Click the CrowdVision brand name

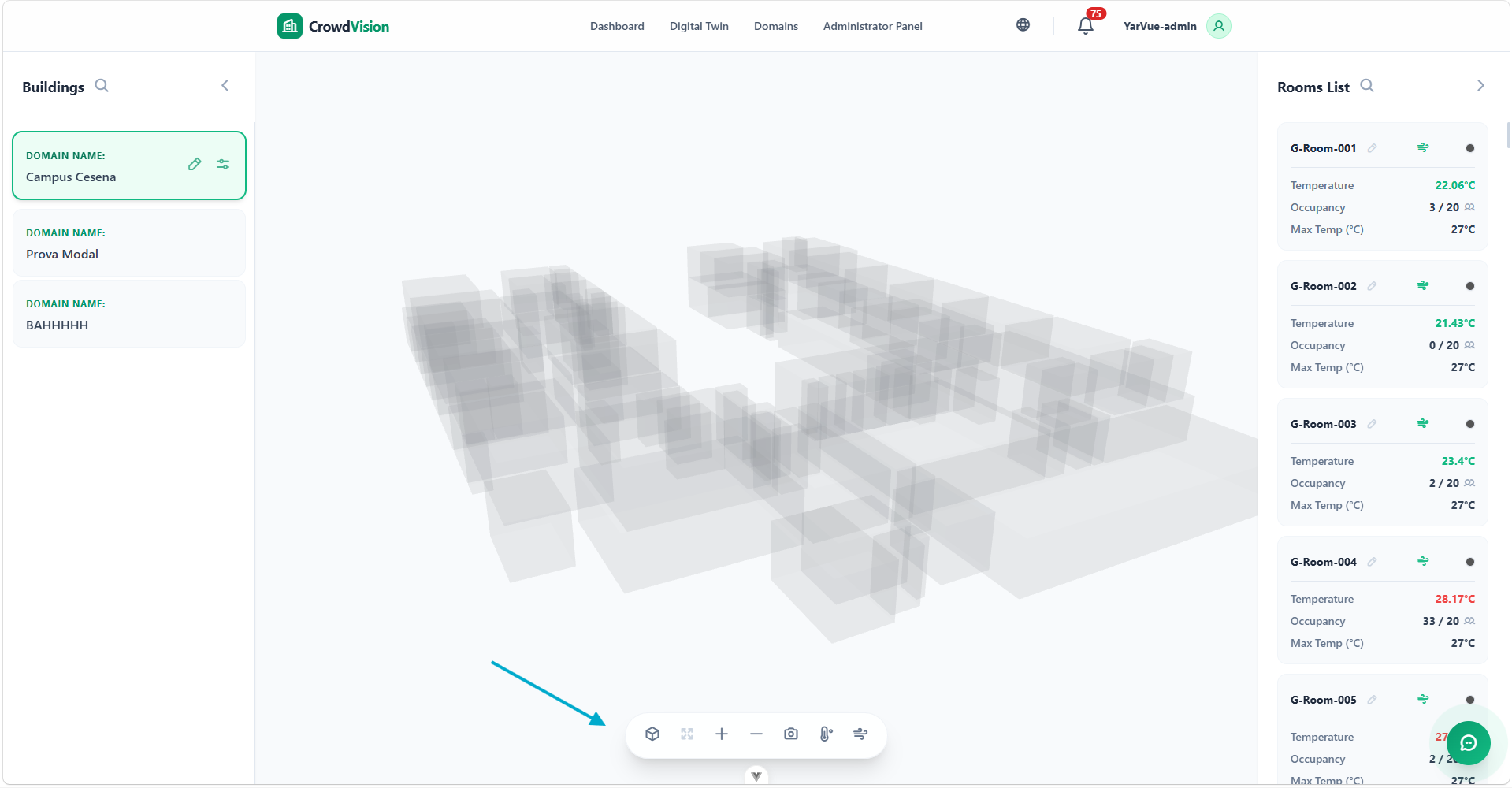pos(349,26)
